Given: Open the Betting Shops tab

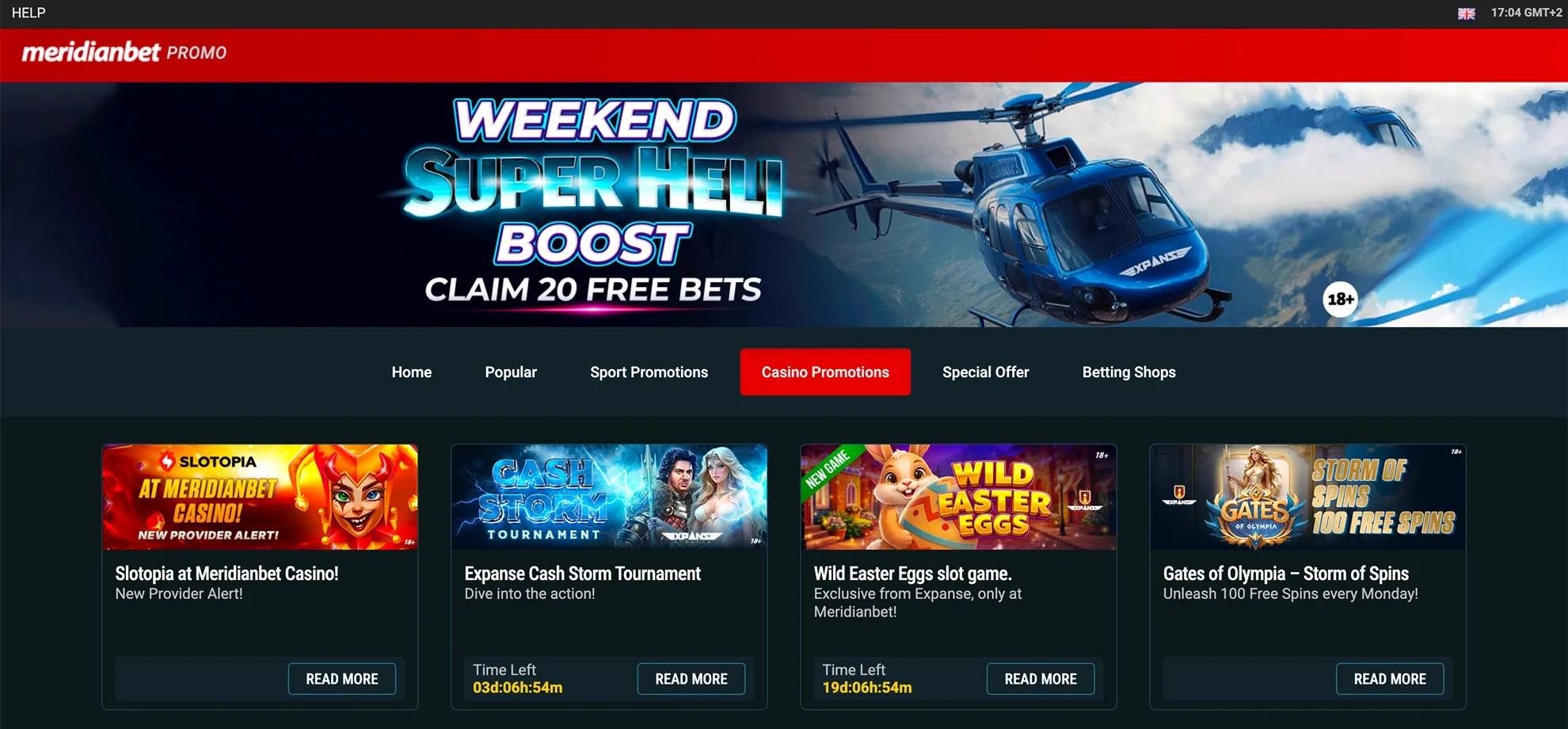Looking at the screenshot, I should [x=1128, y=372].
